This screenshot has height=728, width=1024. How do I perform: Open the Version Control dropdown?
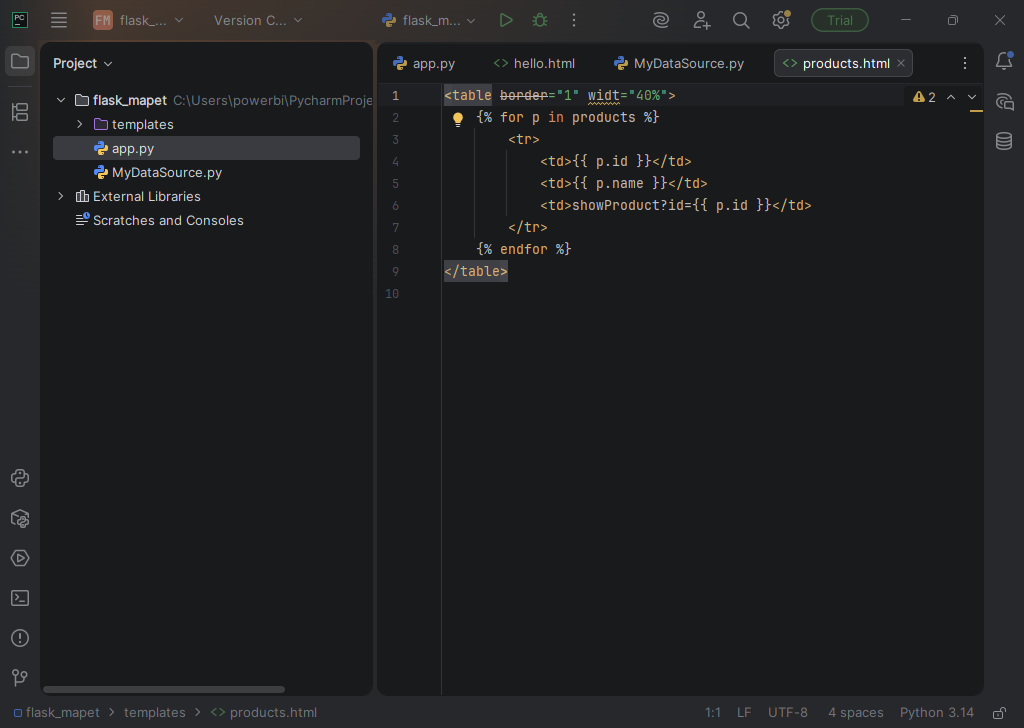point(258,20)
